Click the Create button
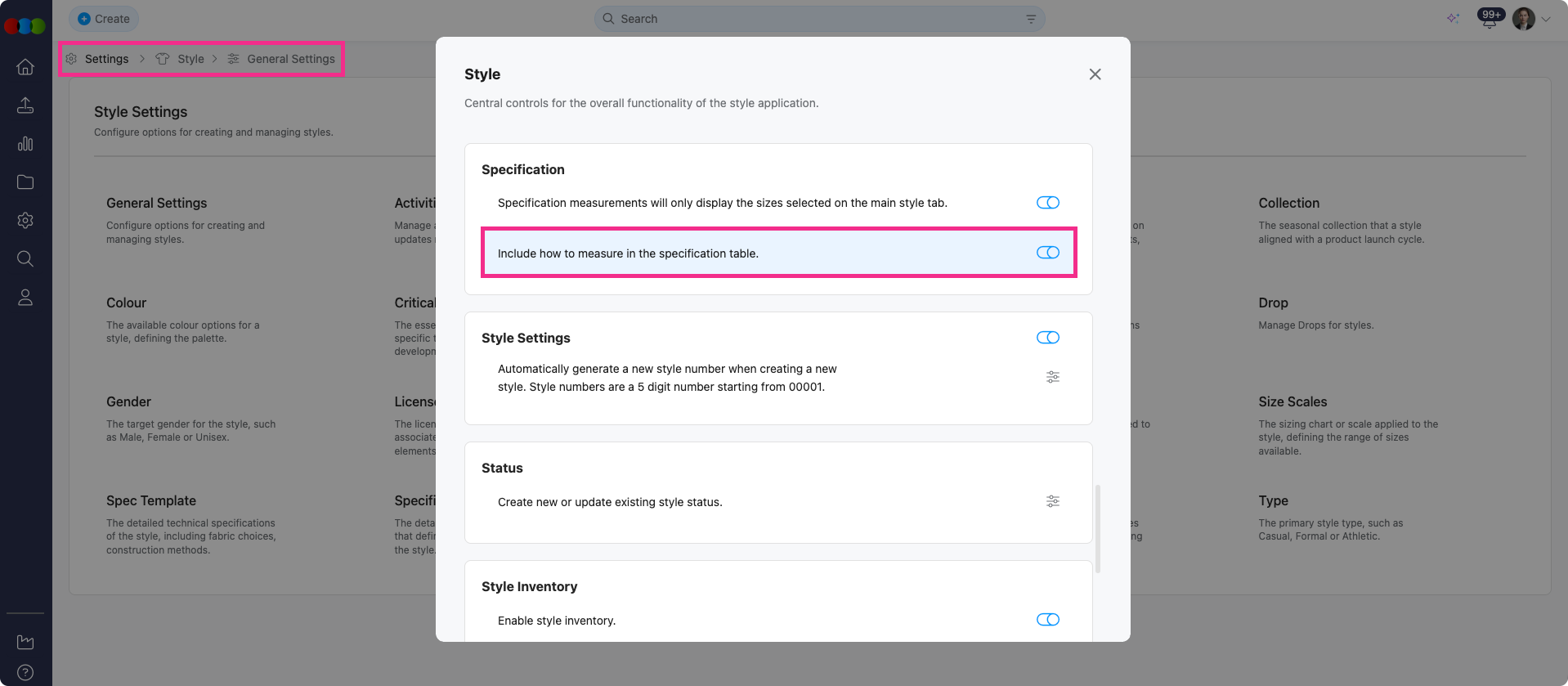Screen dimensions: 1568x686 point(104,19)
